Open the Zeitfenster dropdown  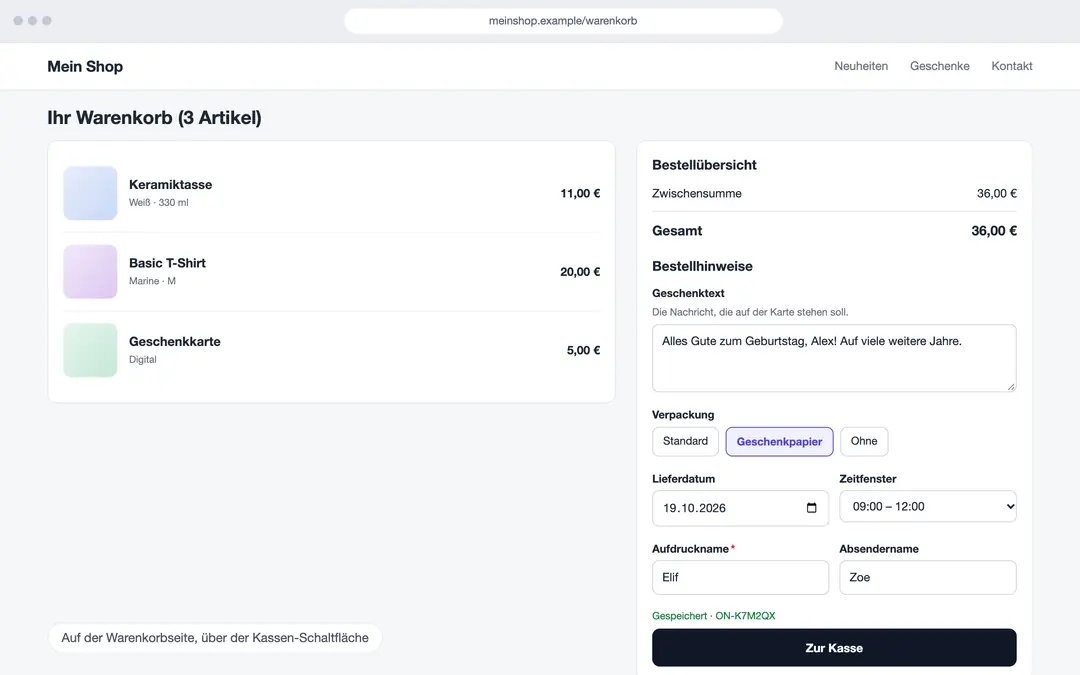click(x=928, y=506)
